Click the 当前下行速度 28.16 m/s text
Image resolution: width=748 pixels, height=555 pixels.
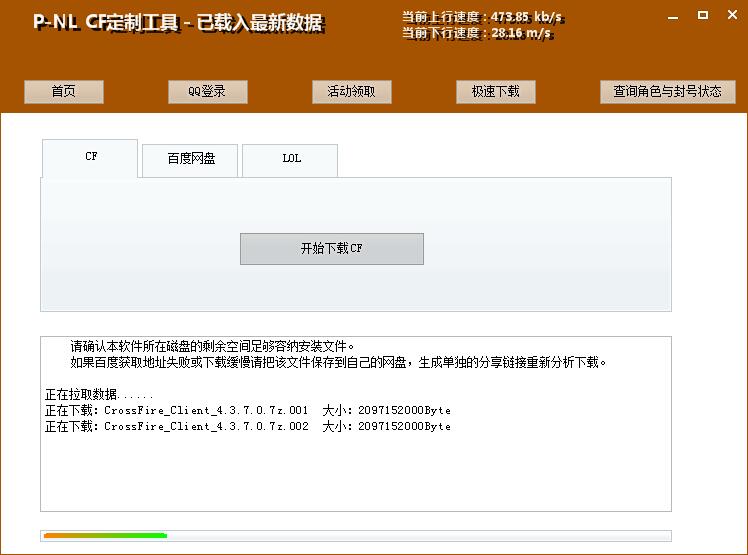(x=478, y=33)
